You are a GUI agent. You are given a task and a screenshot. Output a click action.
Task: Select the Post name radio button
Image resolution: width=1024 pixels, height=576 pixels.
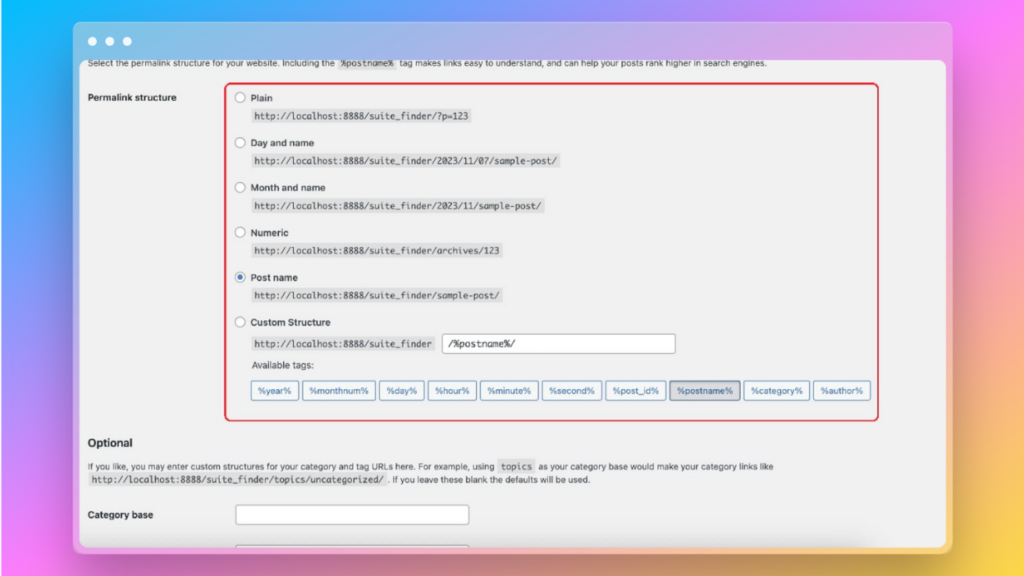[x=240, y=277]
